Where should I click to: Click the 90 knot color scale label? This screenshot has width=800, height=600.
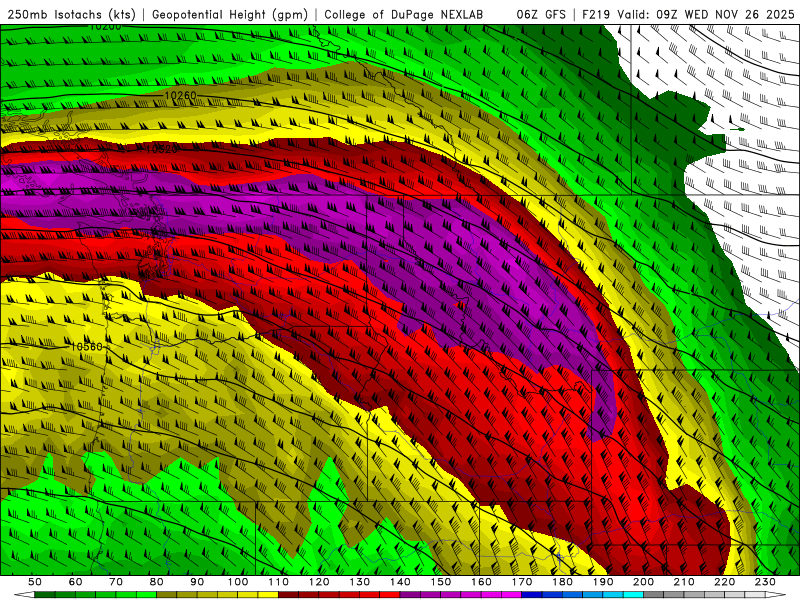[x=197, y=582]
